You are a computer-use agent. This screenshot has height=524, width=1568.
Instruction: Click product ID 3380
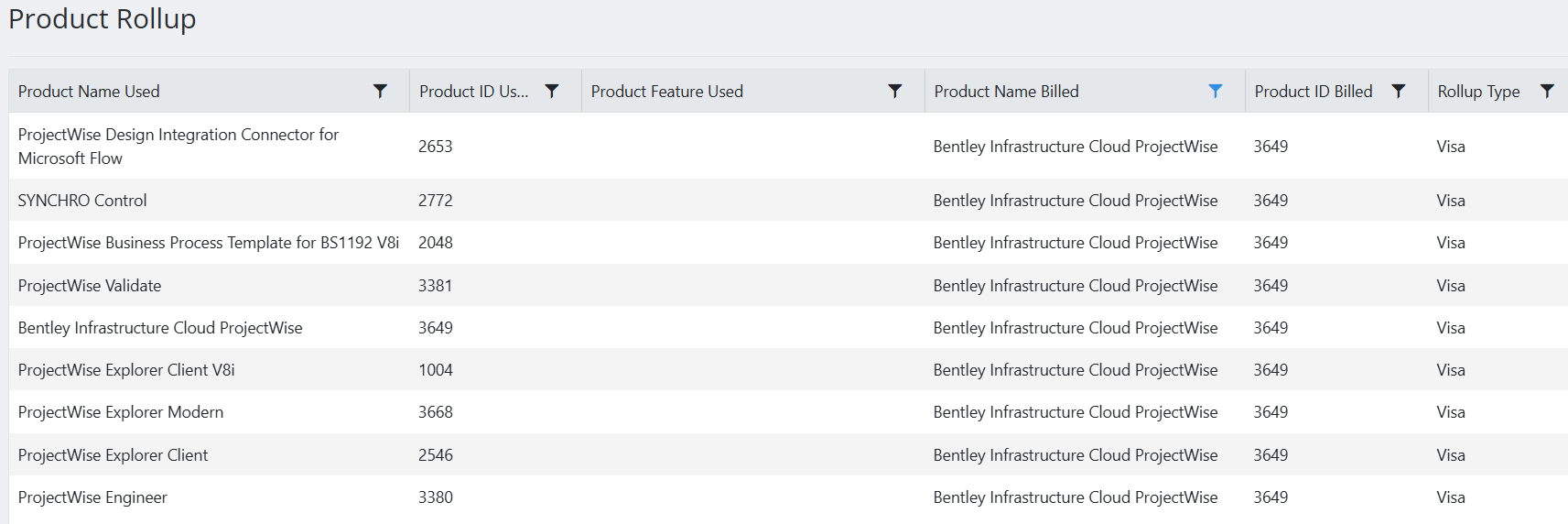coord(436,497)
